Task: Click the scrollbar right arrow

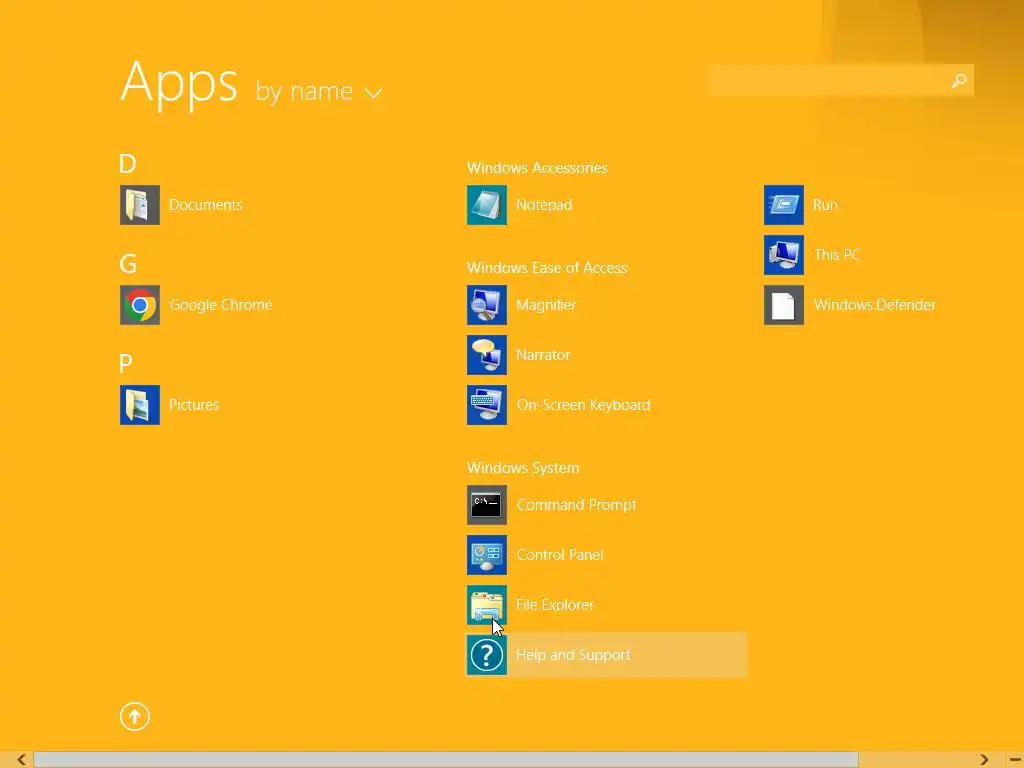Action: click(x=984, y=760)
